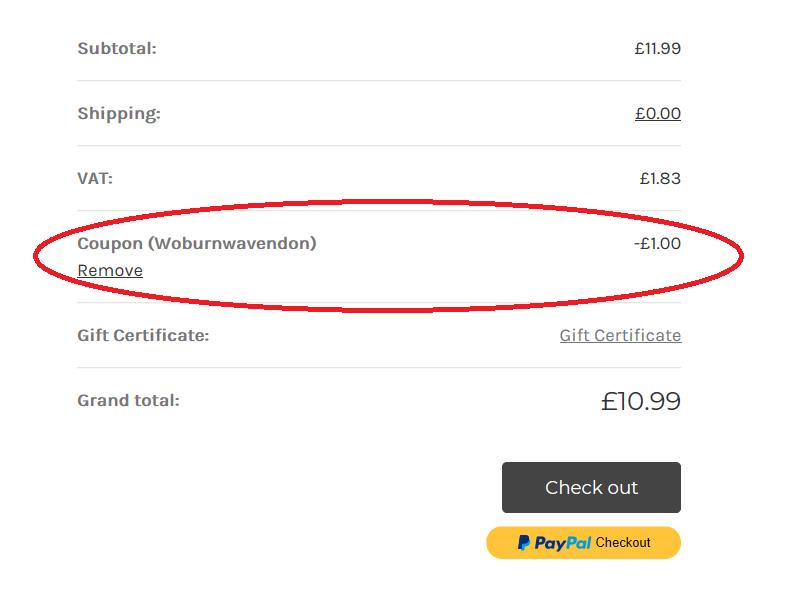Click the £11.99 subtotal amount
This screenshot has height=589, width=786.
click(x=658, y=48)
